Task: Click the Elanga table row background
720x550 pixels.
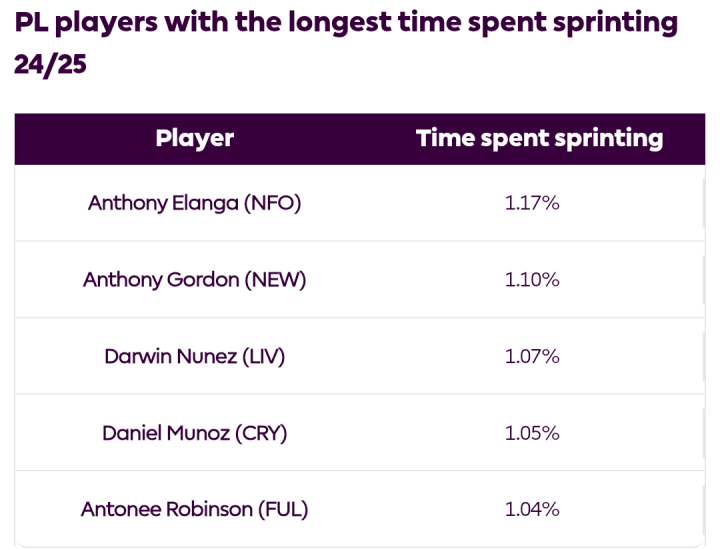Action: [x=360, y=203]
